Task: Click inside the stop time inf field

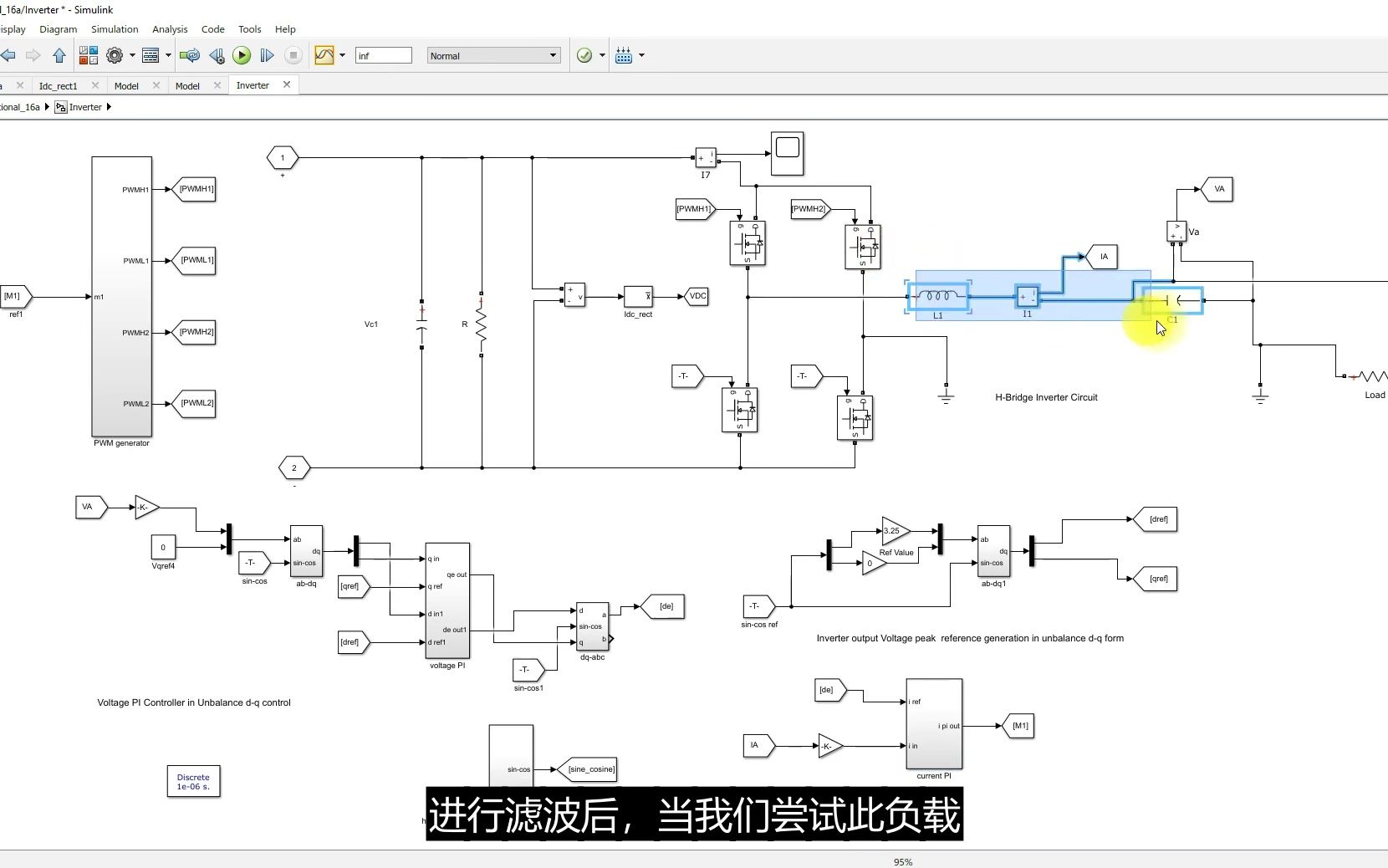Action: click(385, 55)
